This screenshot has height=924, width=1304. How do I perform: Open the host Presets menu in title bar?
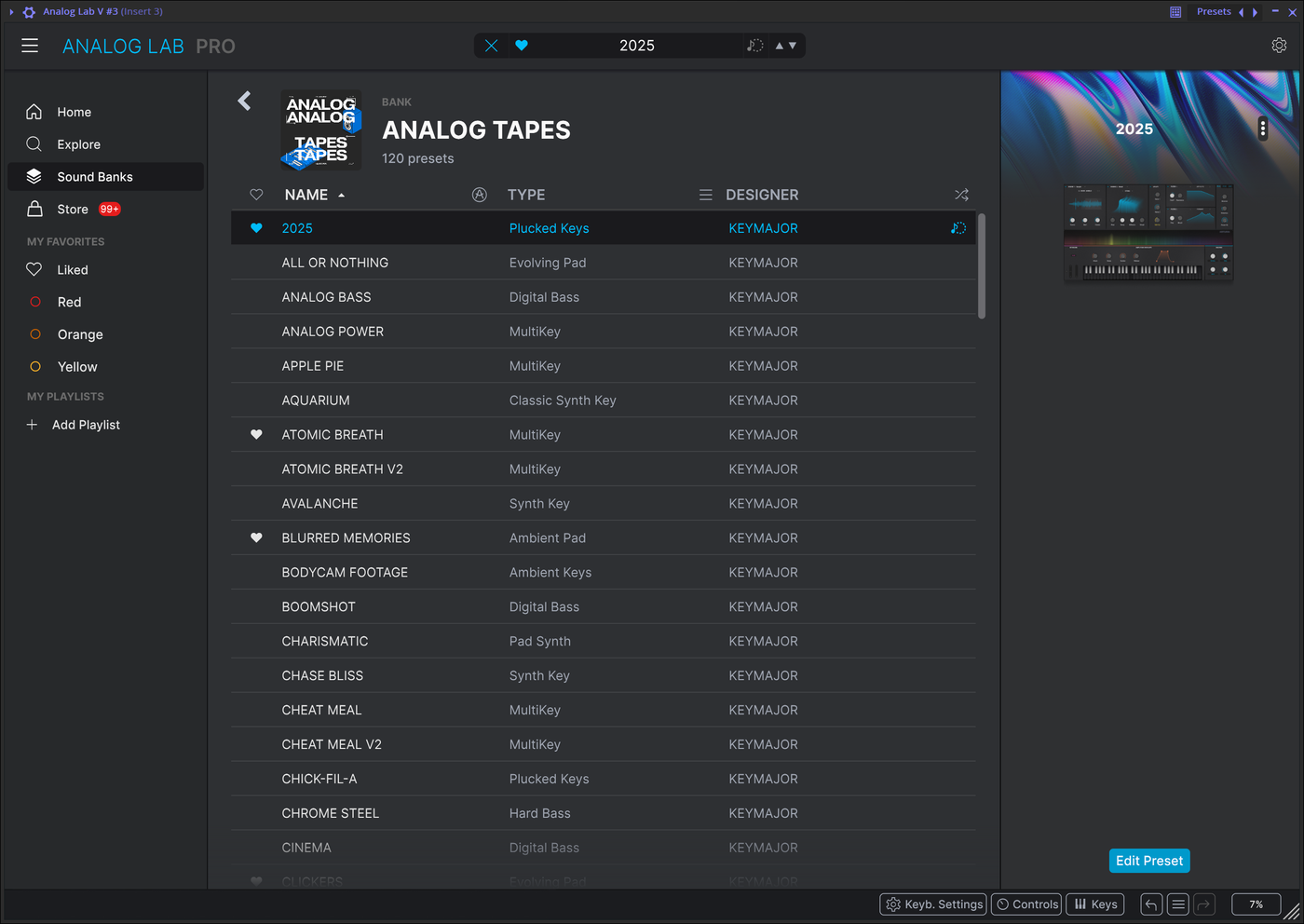pos(1214,11)
